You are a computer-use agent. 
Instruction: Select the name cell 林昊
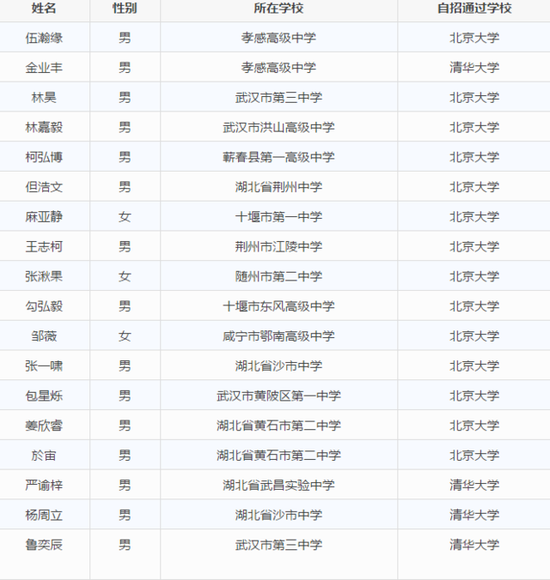click(44, 98)
